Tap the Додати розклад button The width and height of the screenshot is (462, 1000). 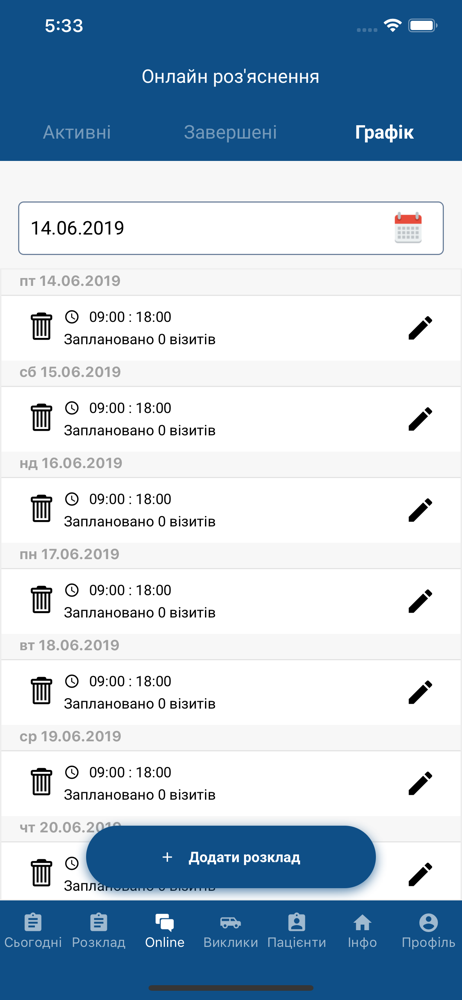tap(231, 857)
